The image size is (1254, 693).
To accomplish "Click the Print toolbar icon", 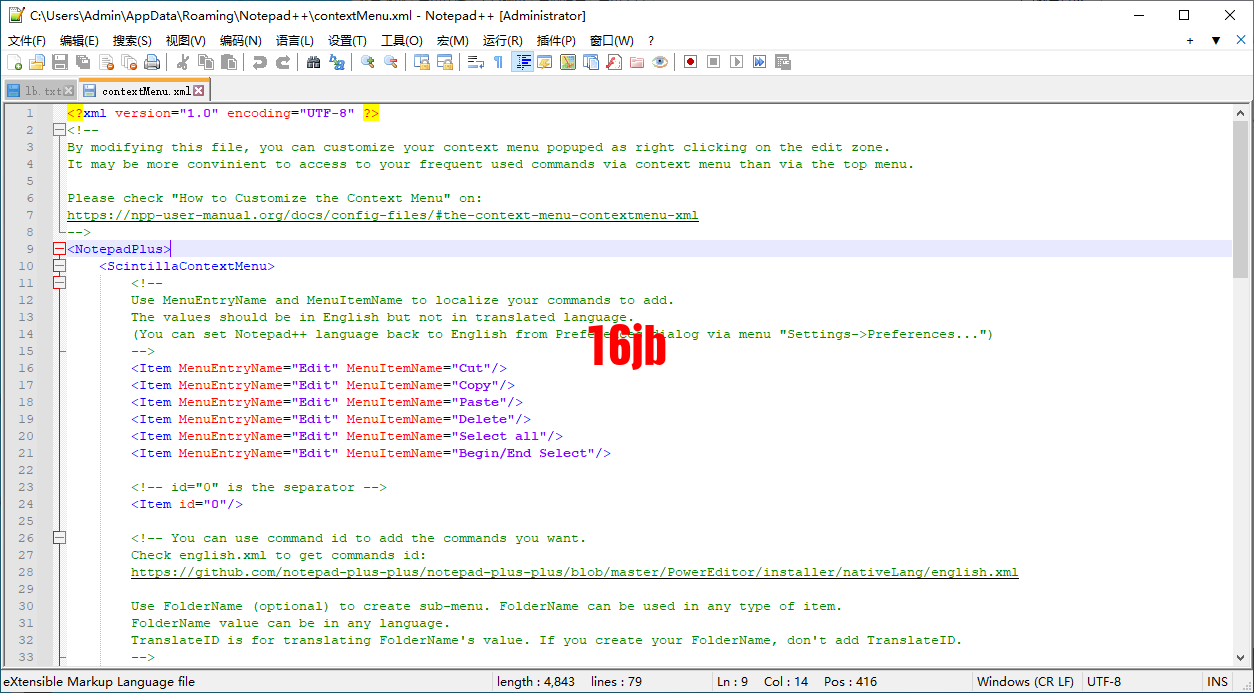I will coord(152,62).
